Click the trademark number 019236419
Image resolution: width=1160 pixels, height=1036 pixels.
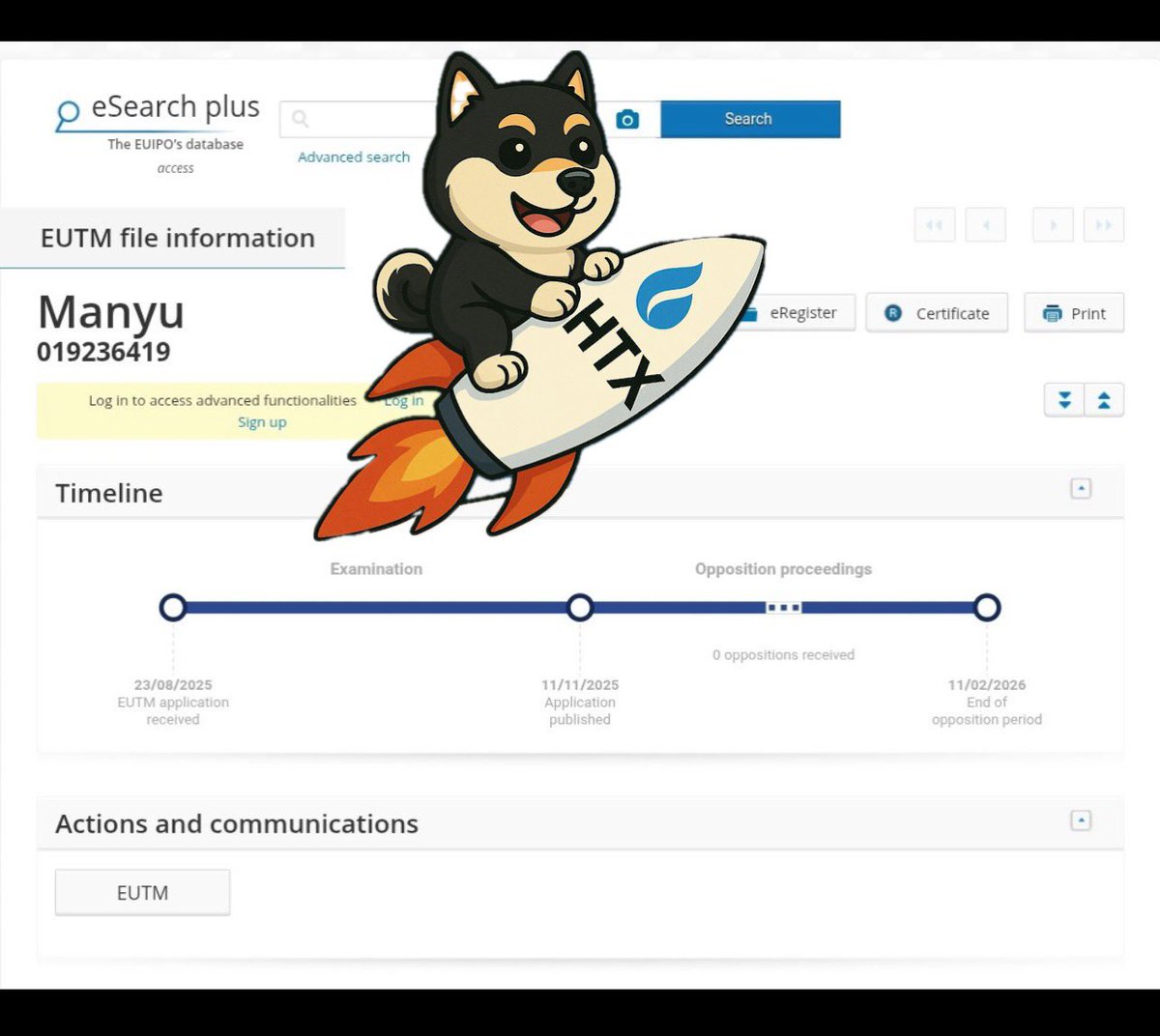103,352
